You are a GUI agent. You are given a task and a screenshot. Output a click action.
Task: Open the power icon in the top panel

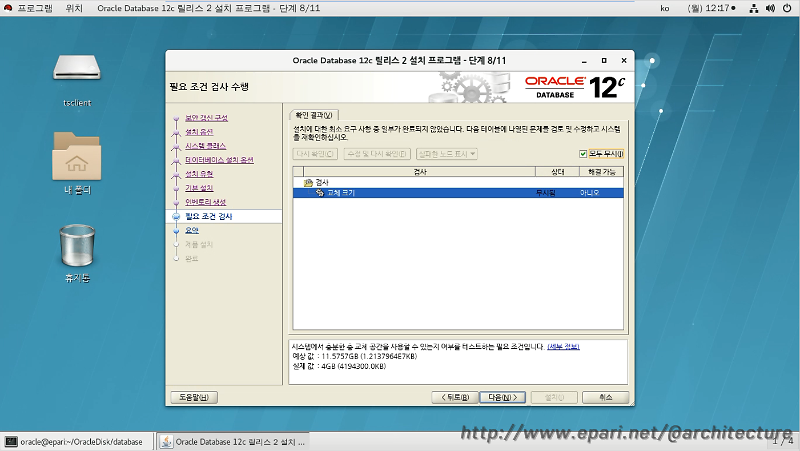pos(787,8)
